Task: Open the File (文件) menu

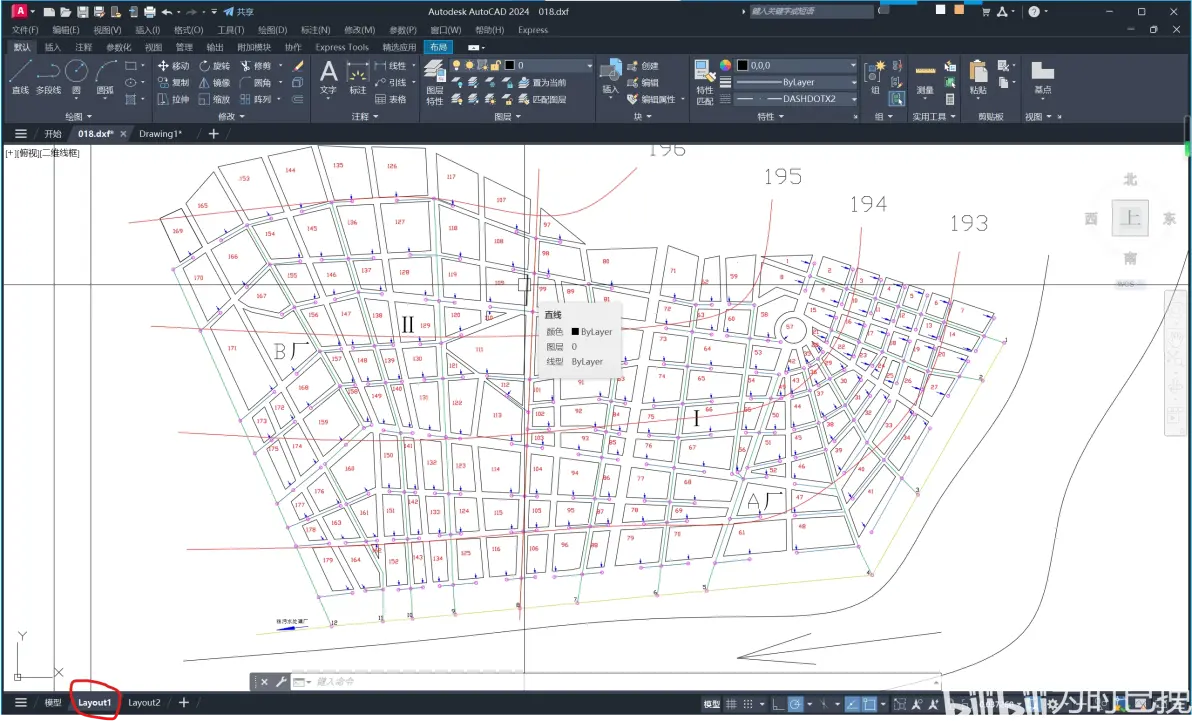Action: click(x=24, y=30)
